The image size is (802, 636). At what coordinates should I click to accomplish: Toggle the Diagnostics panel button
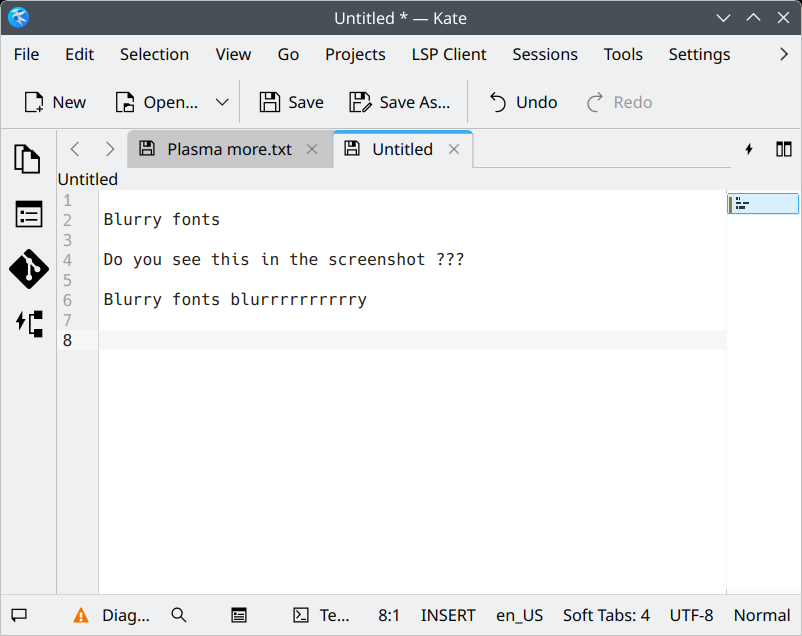point(112,615)
